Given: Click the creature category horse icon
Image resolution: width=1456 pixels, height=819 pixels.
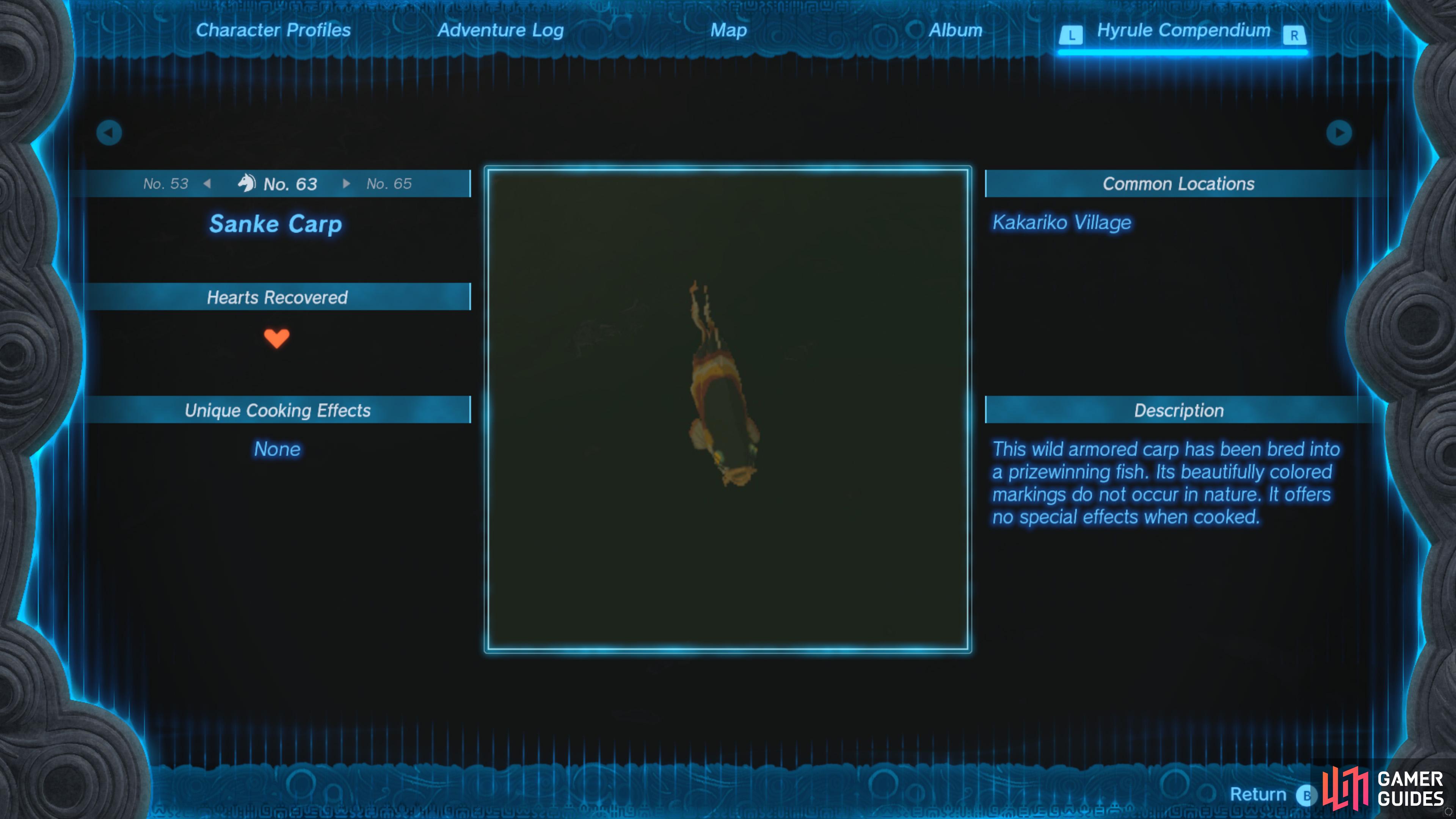Looking at the screenshot, I should (x=246, y=182).
